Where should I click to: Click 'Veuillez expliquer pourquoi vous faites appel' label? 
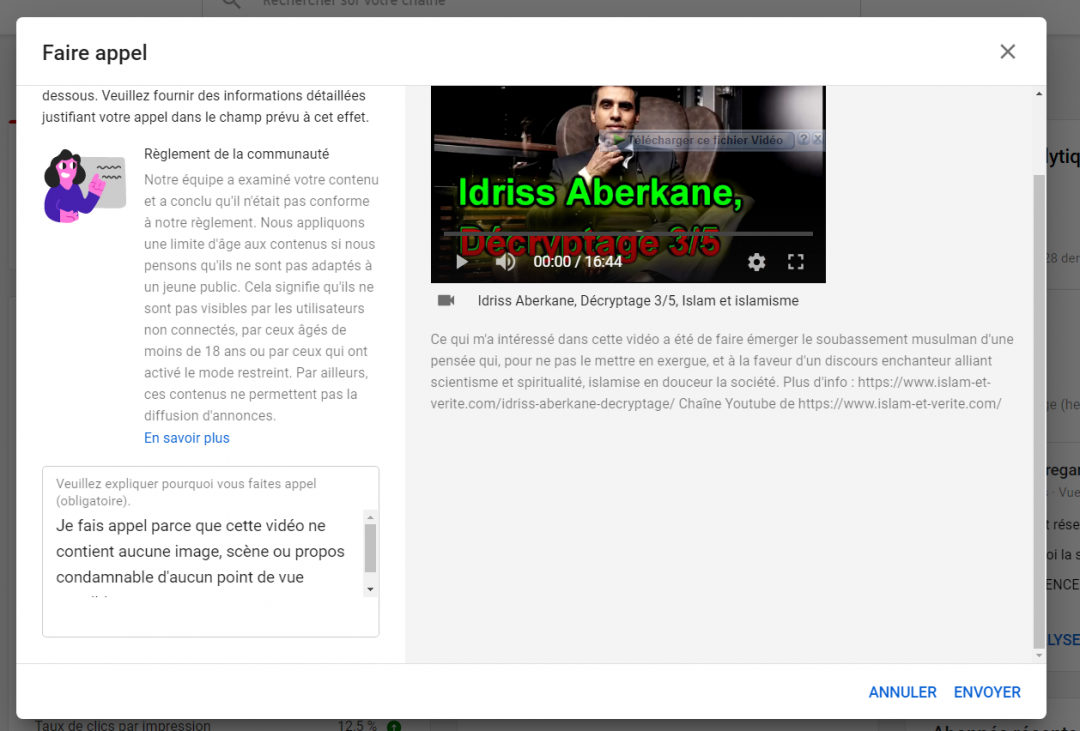click(x=186, y=492)
